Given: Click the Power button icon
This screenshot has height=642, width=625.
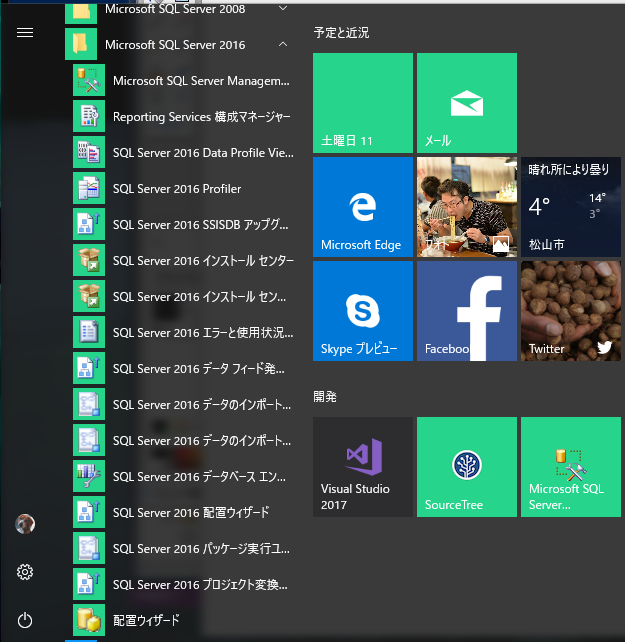Looking at the screenshot, I should click(25, 620).
